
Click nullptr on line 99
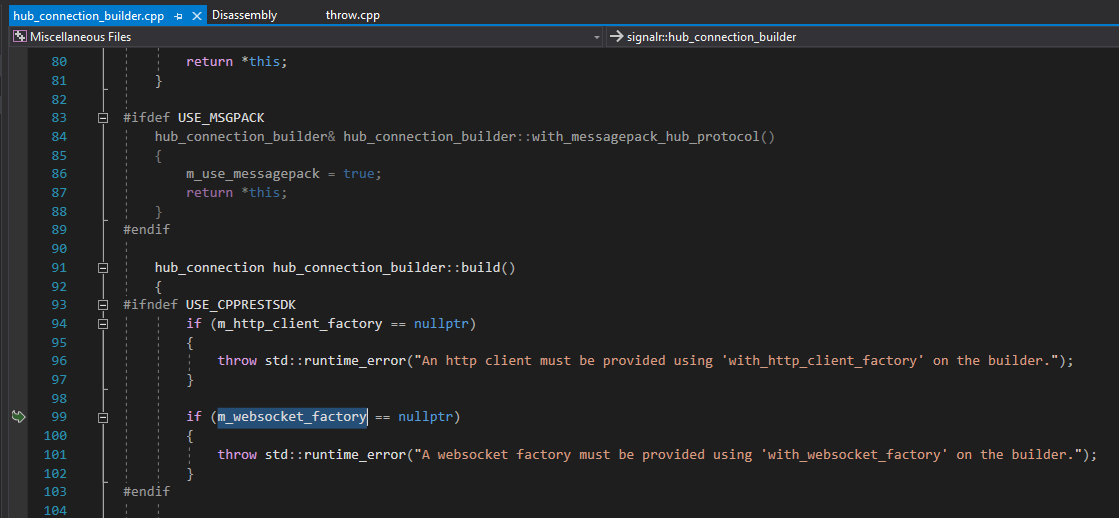click(425, 417)
